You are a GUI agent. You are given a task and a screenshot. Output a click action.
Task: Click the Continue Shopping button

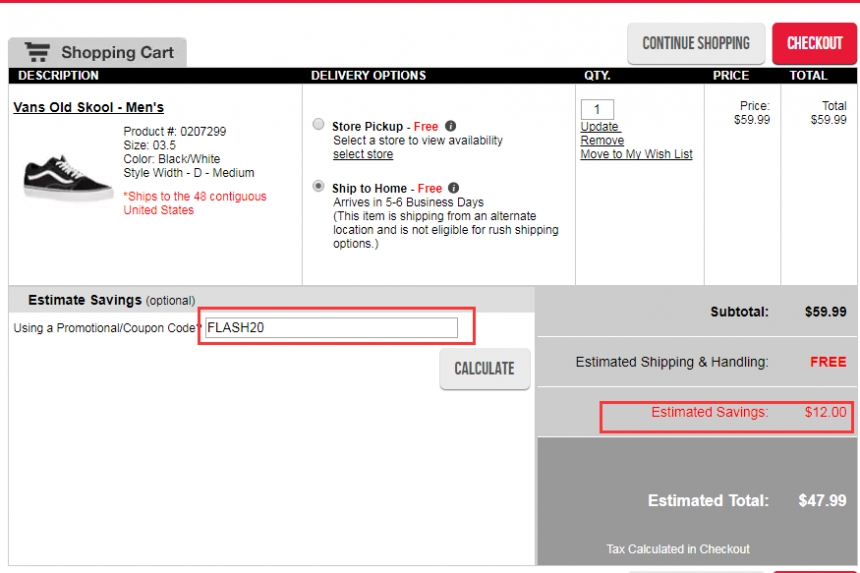coord(696,43)
